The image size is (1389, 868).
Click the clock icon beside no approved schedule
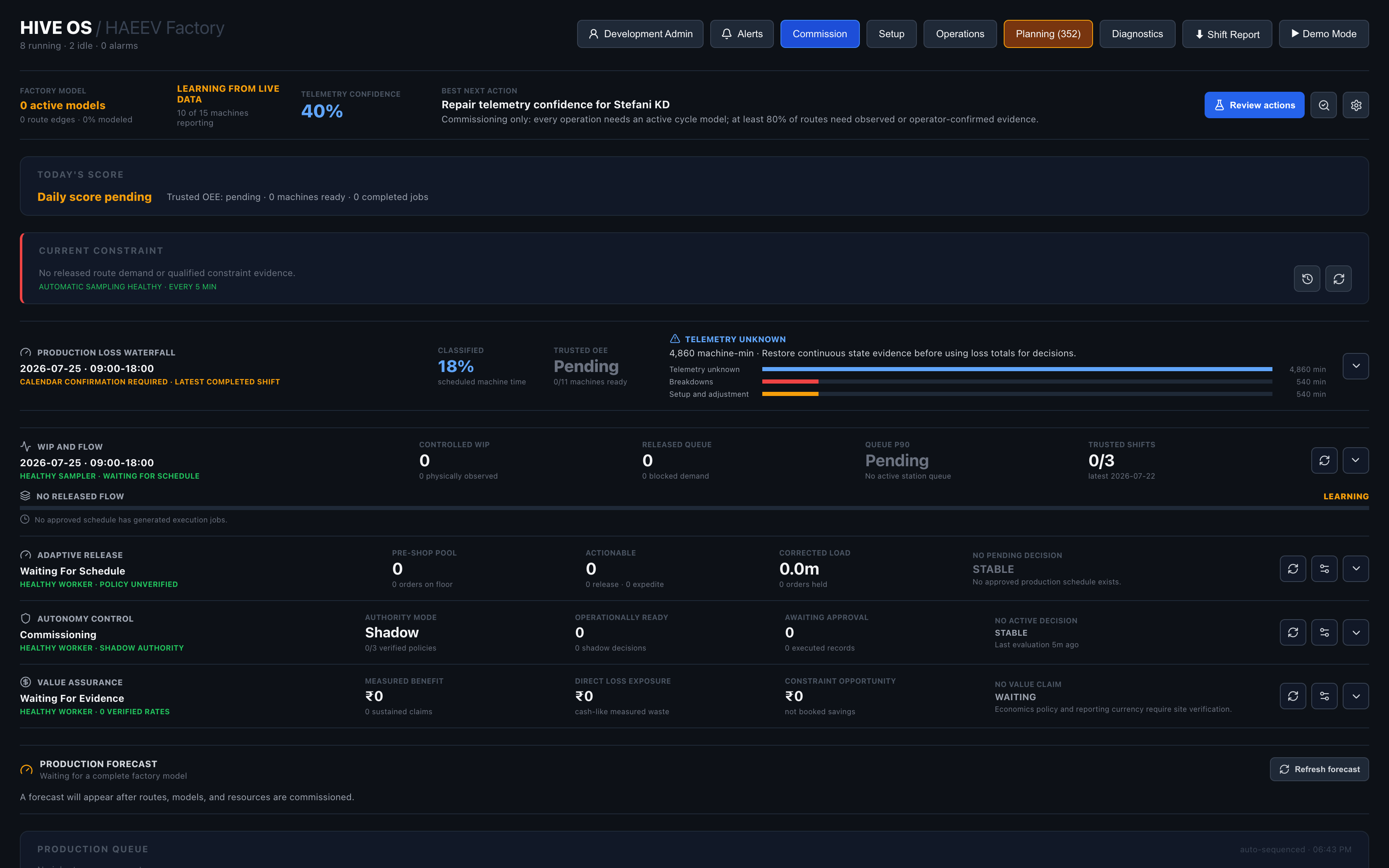(x=25, y=519)
